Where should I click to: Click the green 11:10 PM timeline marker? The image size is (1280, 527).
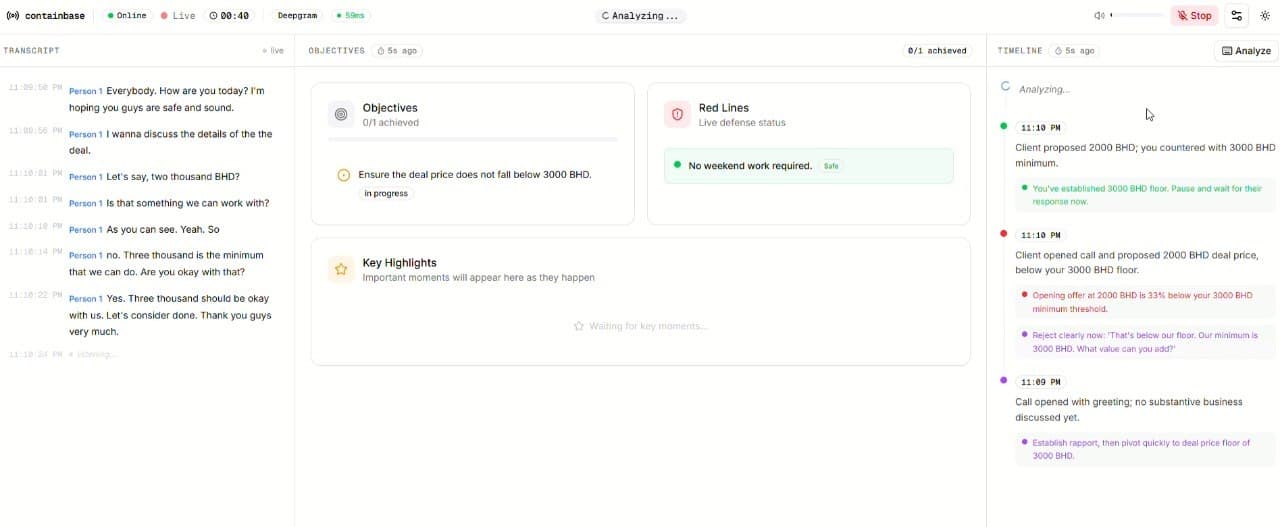[x=1004, y=126]
